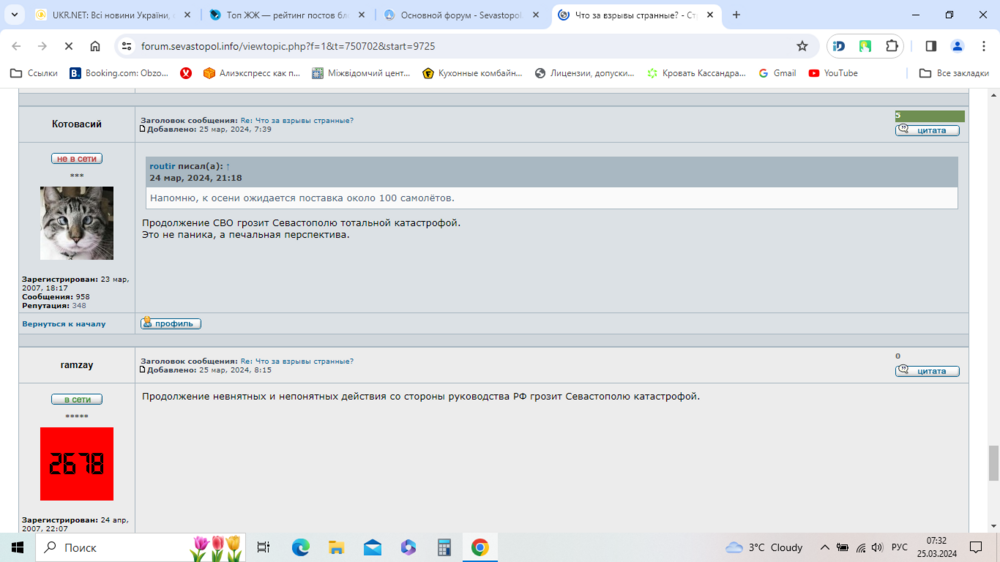Open the Booking.com bookmark
The height and width of the screenshot is (562, 1000).
(x=119, y=73)
